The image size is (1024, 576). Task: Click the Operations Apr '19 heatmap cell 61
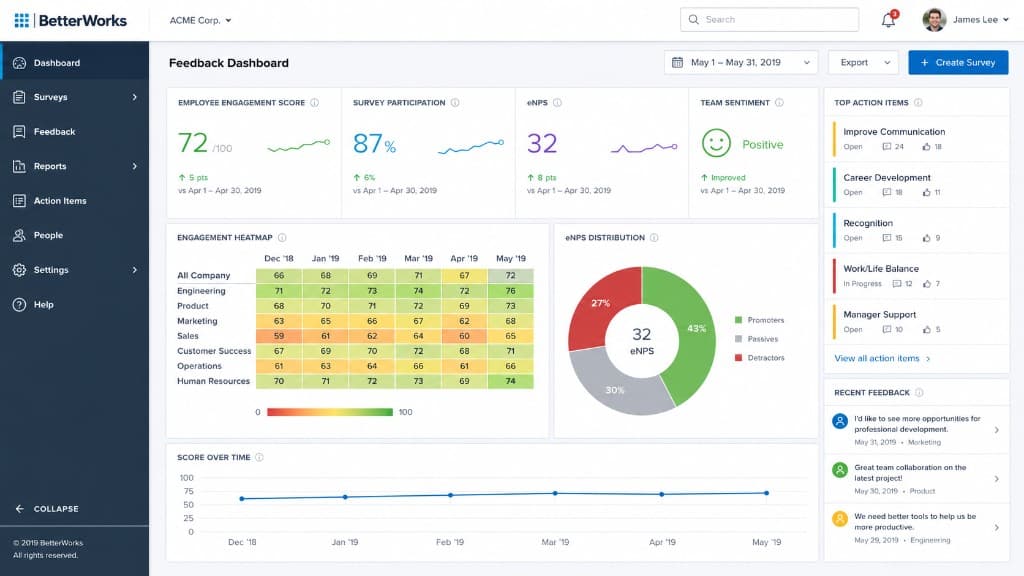(464, 366)
